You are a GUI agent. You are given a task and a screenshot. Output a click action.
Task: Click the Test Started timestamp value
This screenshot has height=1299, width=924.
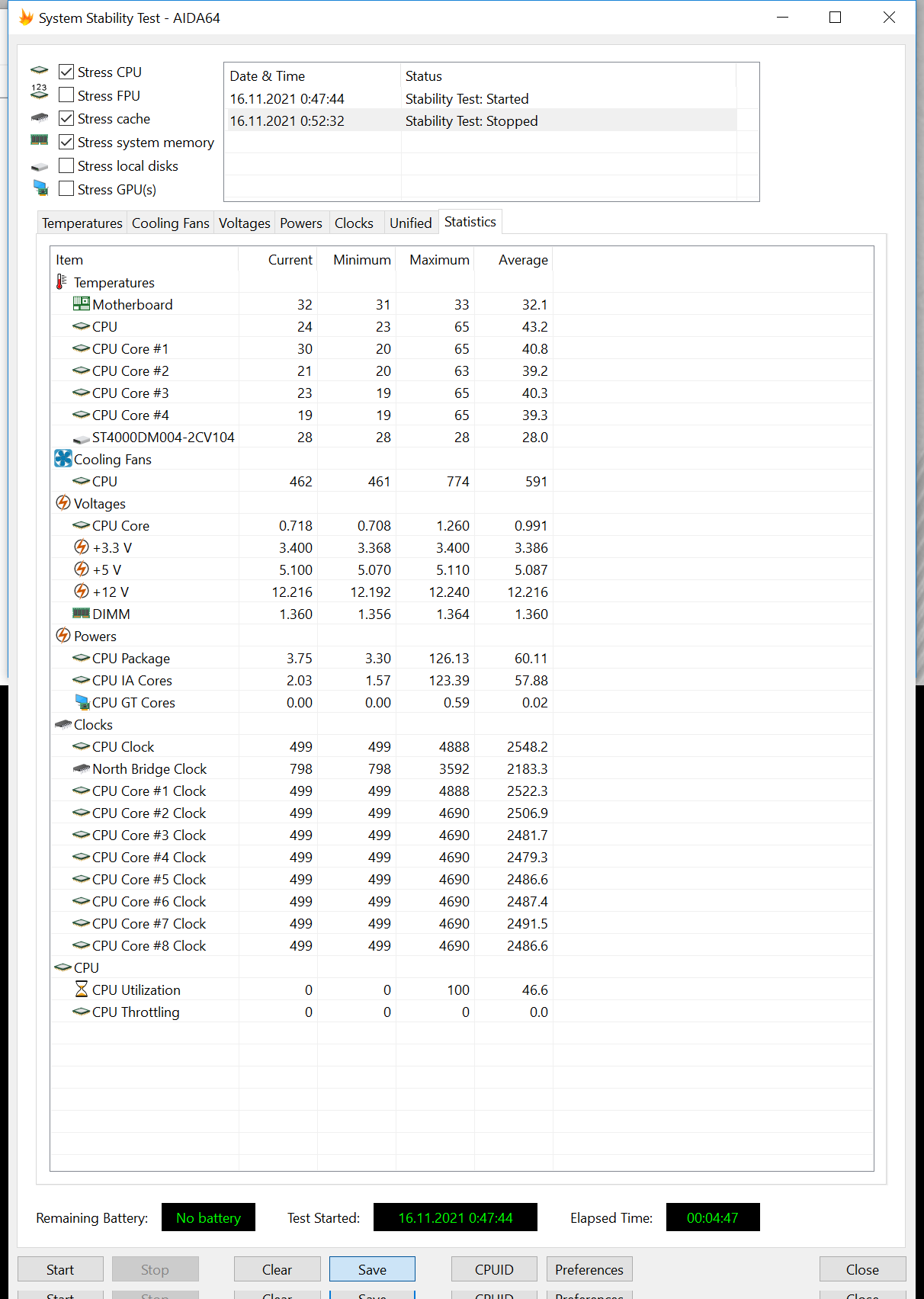click(455, 1217)
